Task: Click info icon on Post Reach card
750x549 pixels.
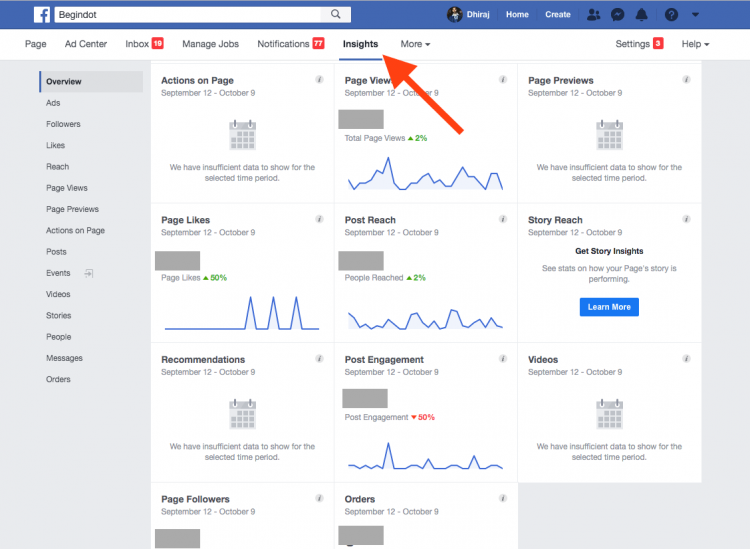Action: [x=503, y=219]
